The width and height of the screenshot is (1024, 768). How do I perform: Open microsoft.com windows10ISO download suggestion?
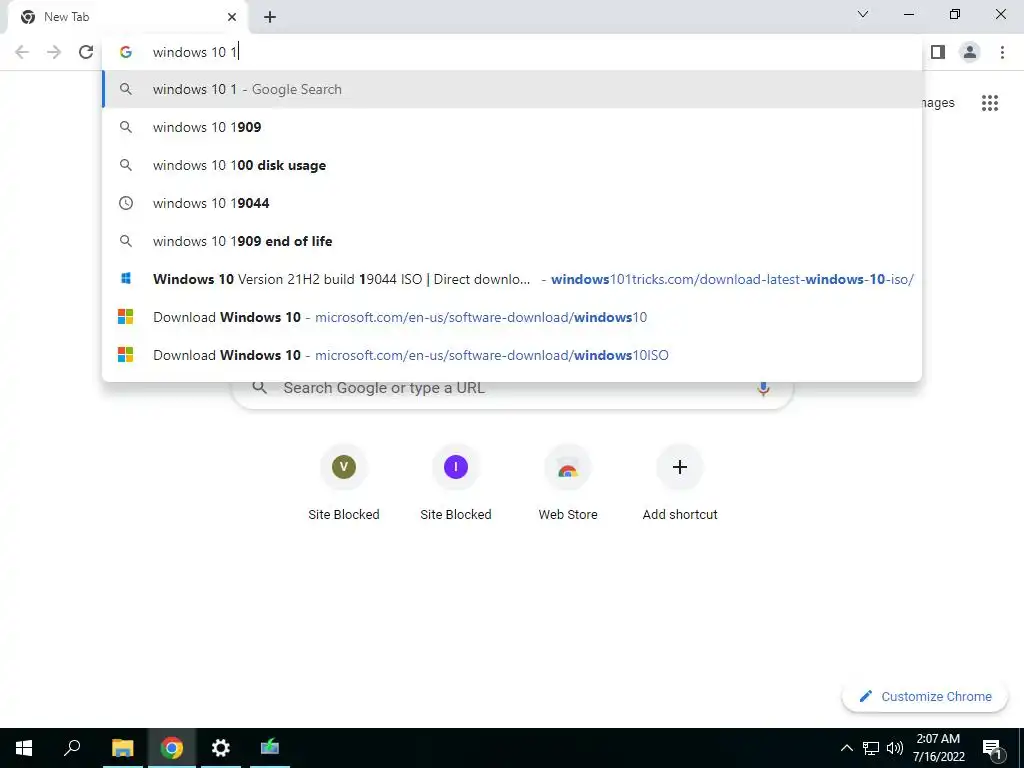pyautogui.click(x=512, y=355)
